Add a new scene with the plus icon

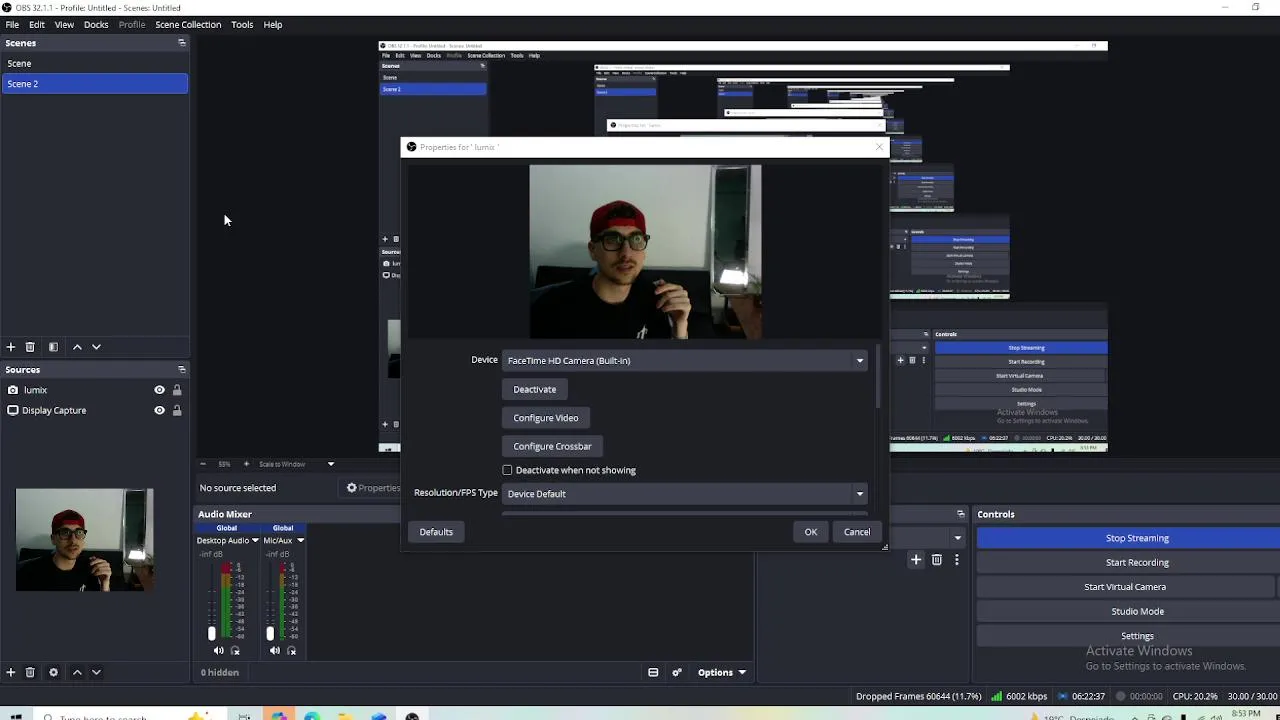tap(11, 347)
